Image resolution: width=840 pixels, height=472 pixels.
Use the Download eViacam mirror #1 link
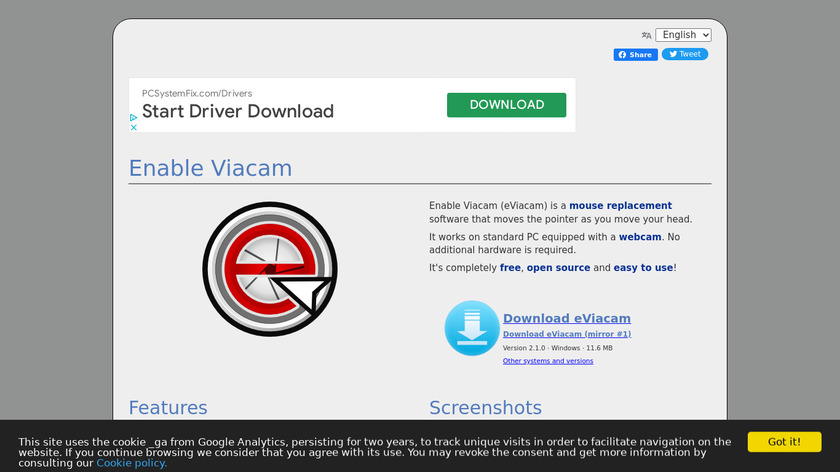566,334
